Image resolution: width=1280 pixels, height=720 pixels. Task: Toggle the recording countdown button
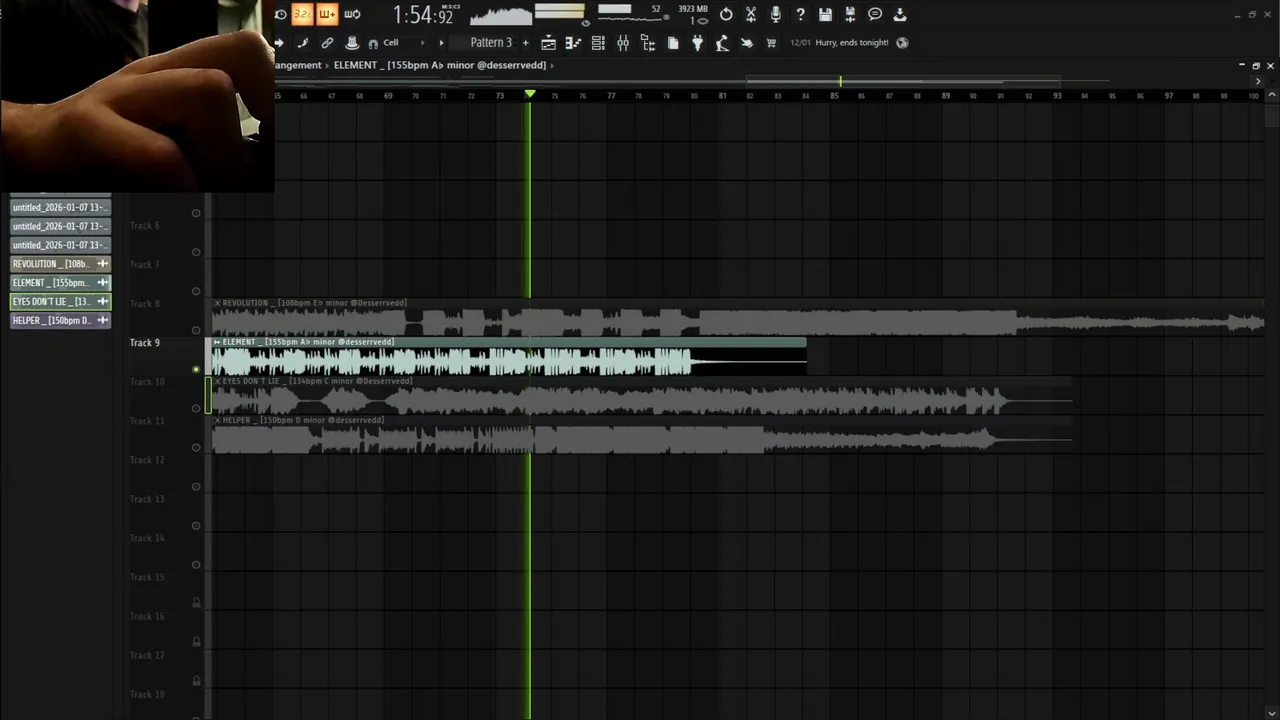click(x=301, y=14)
